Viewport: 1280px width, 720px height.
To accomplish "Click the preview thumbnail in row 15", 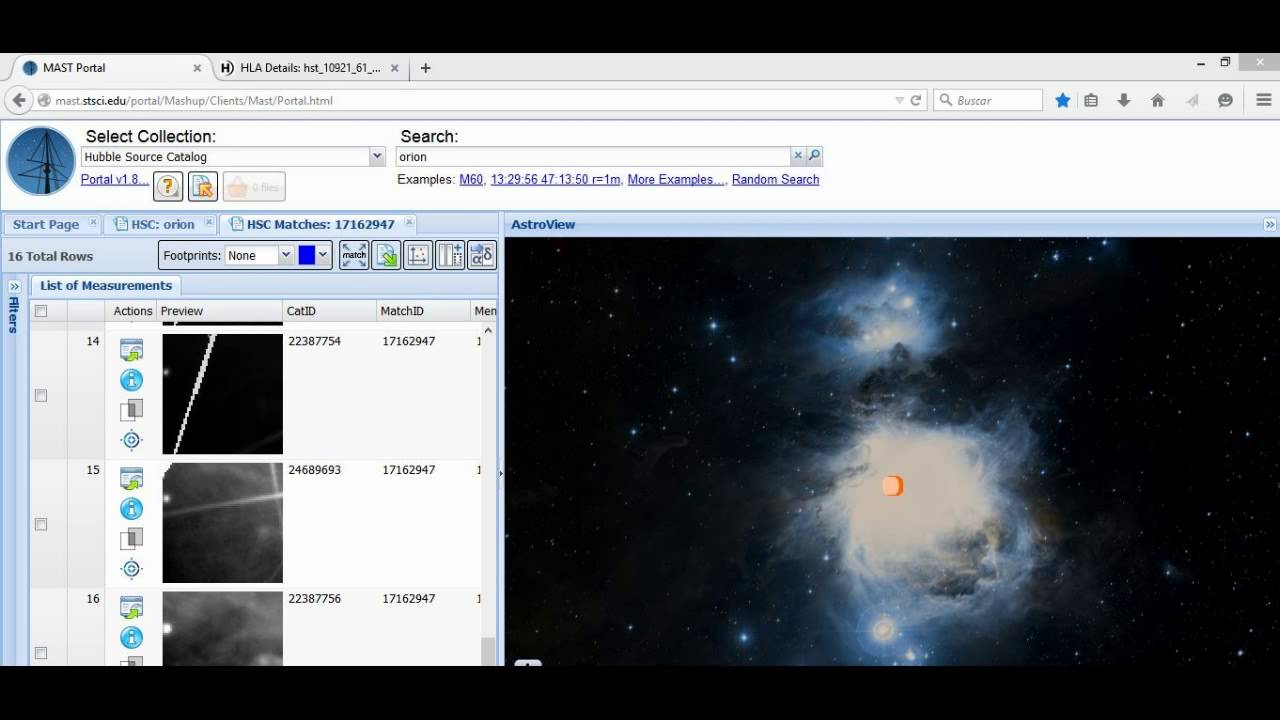I will pos(222,522).
